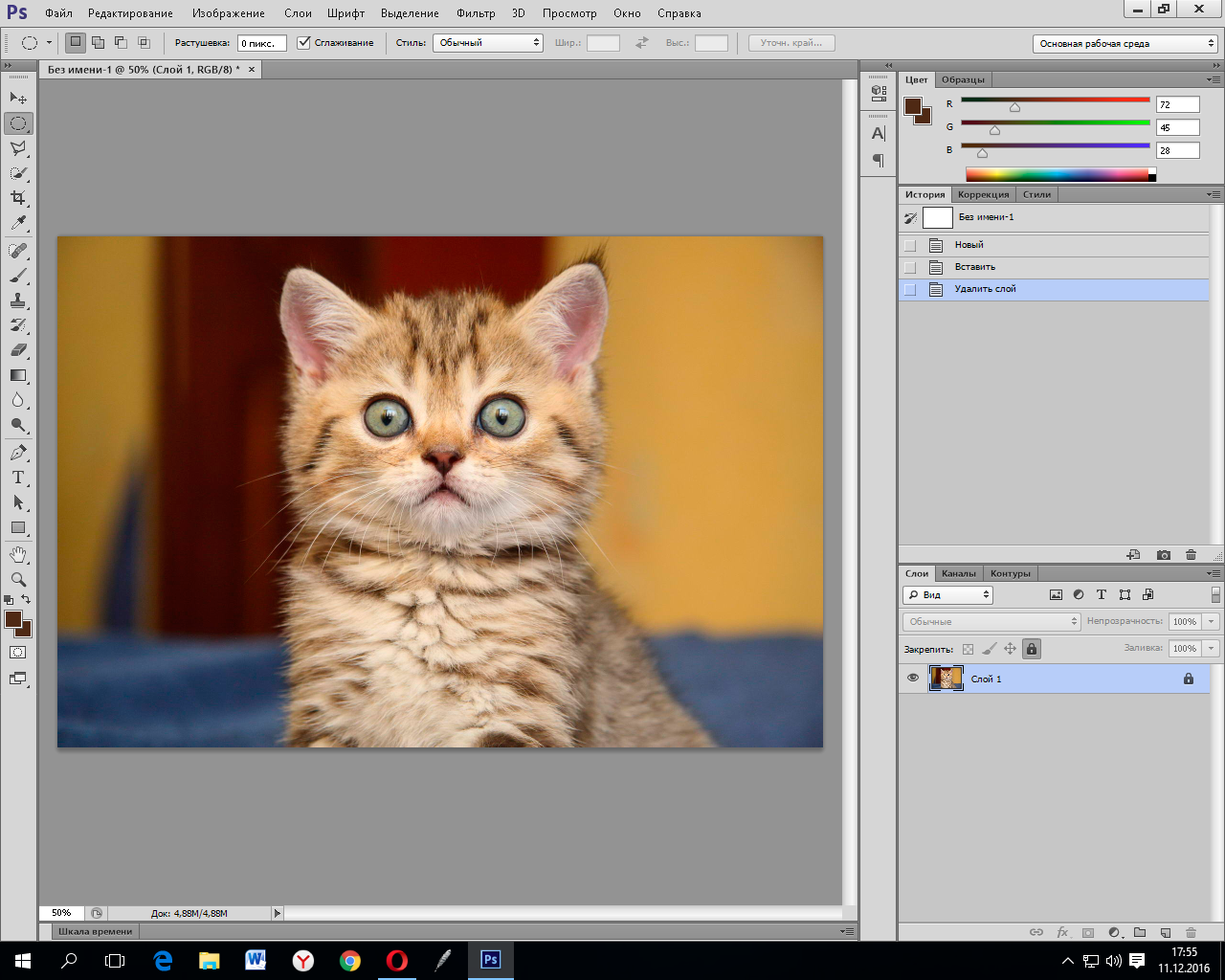This screenshot has height=980, width=1225.
Task: Select the Brush tool
Action: coord(18,276)
